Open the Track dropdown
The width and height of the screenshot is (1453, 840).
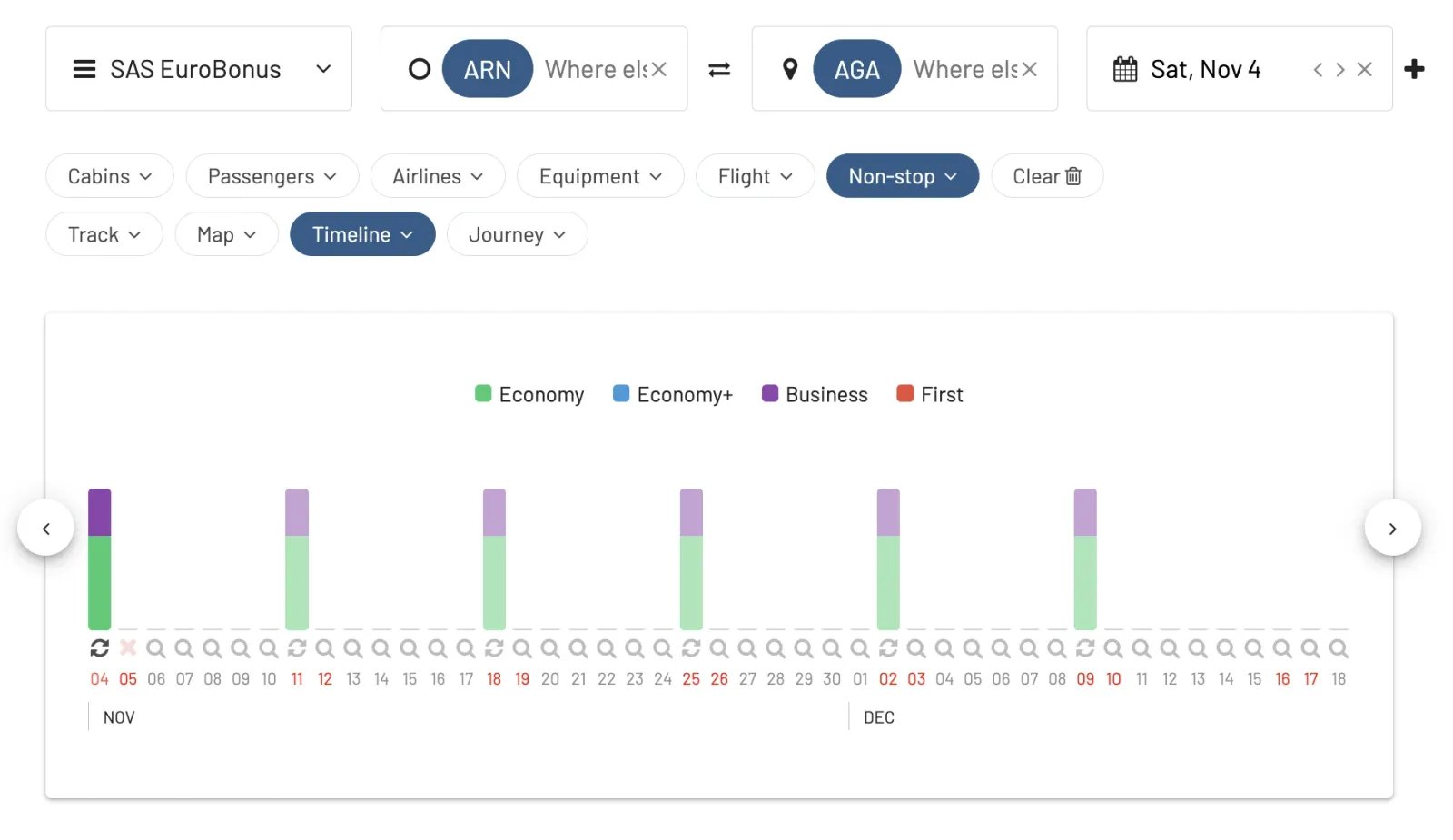click(104, 234)
